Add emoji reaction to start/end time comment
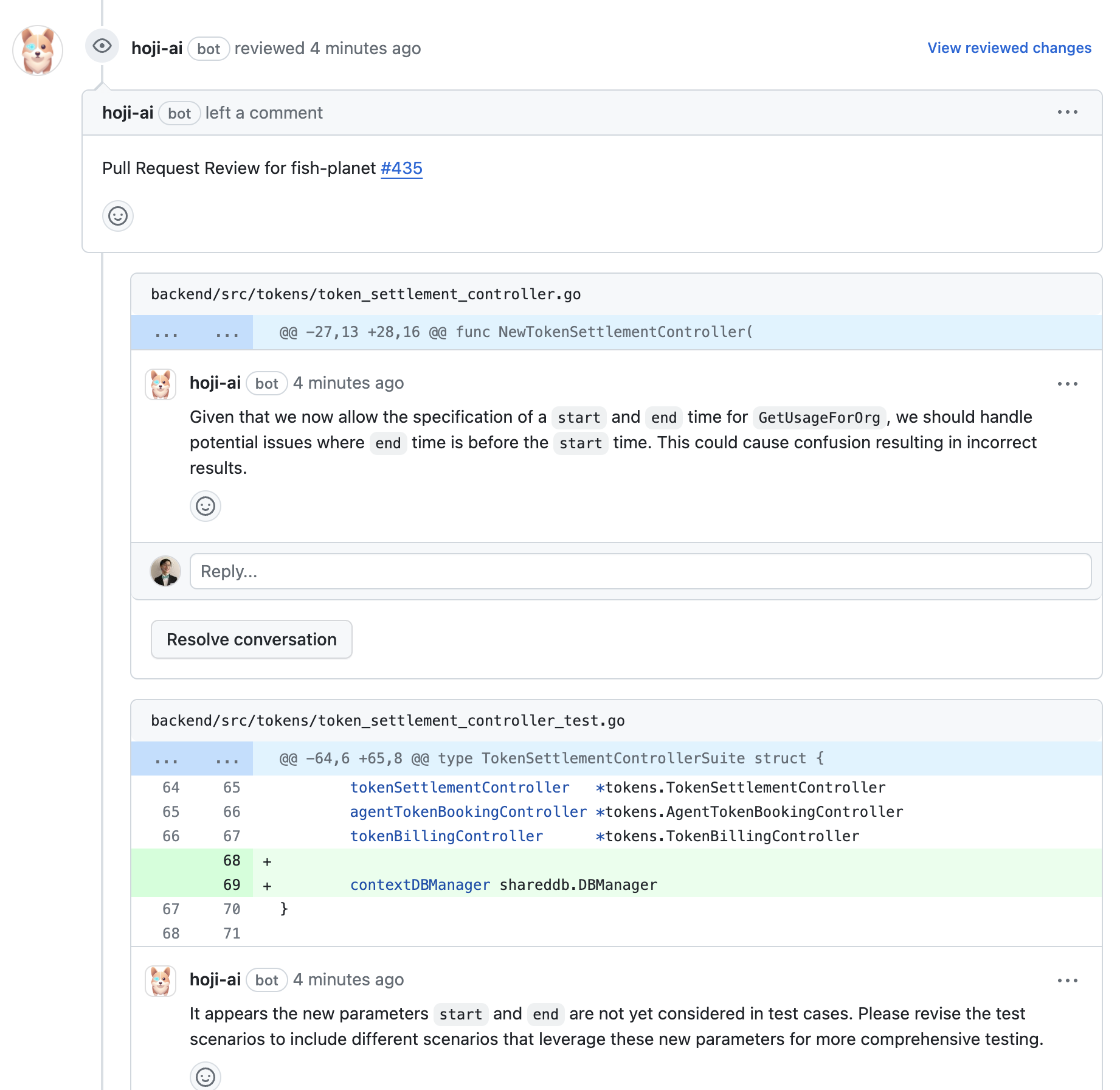This screenshot has height=1090, width=1120. [205, 506]
